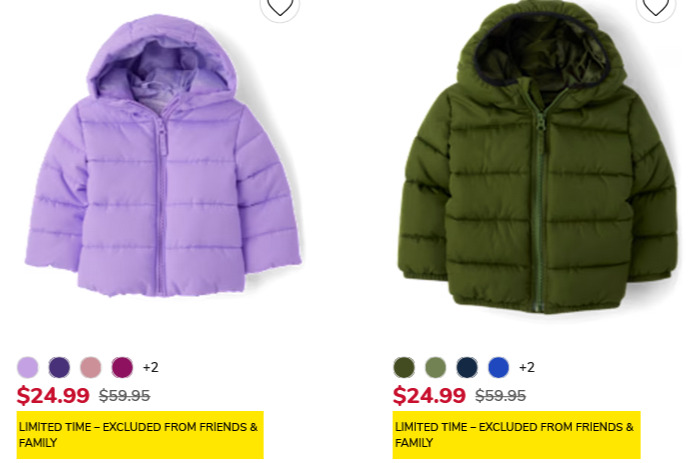Screen dimensions: 697x463
Task: Select the dark purple color swatch
Action: click(x=59, y=367)
